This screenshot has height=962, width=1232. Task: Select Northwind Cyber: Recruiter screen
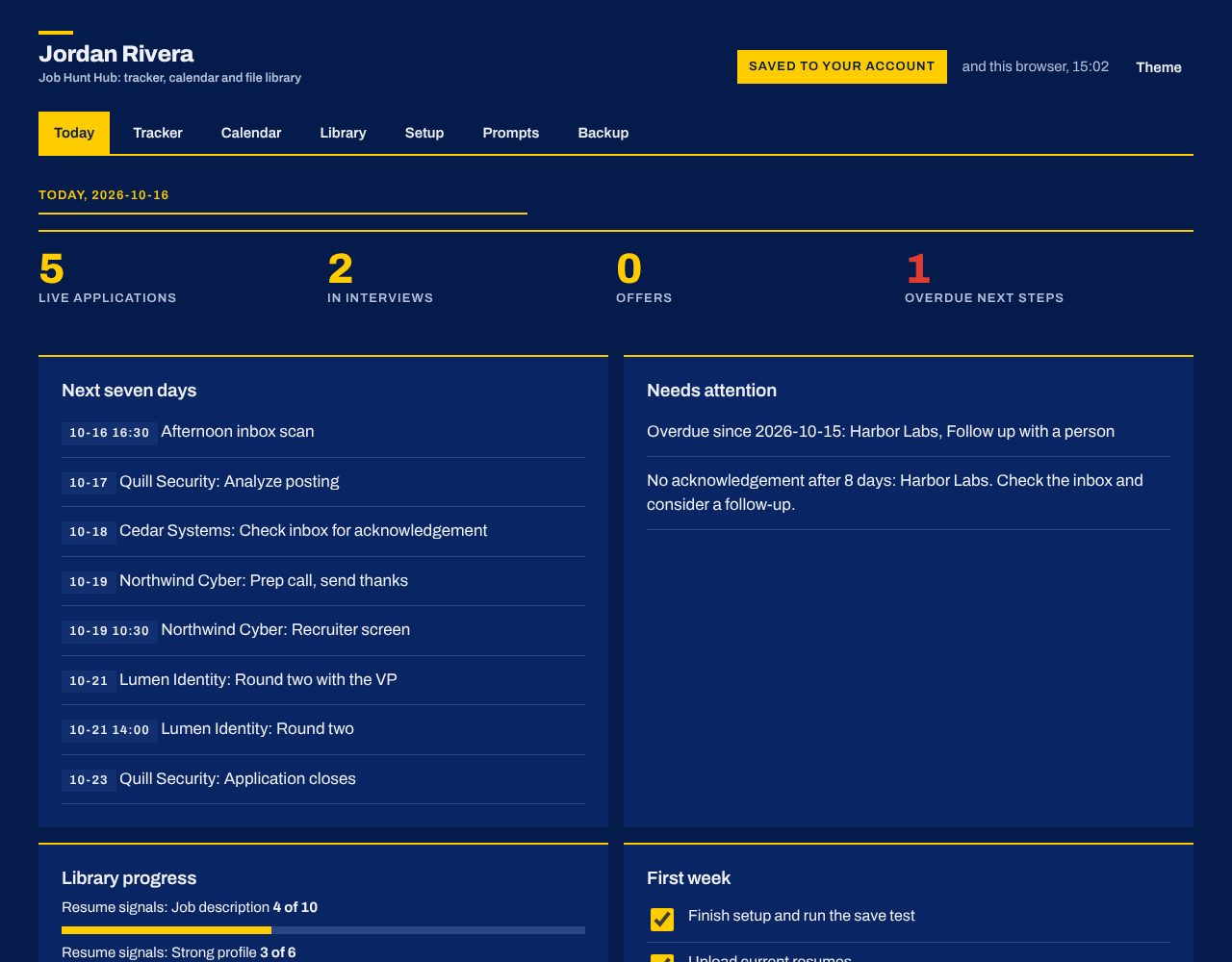[x=323, y=630]
